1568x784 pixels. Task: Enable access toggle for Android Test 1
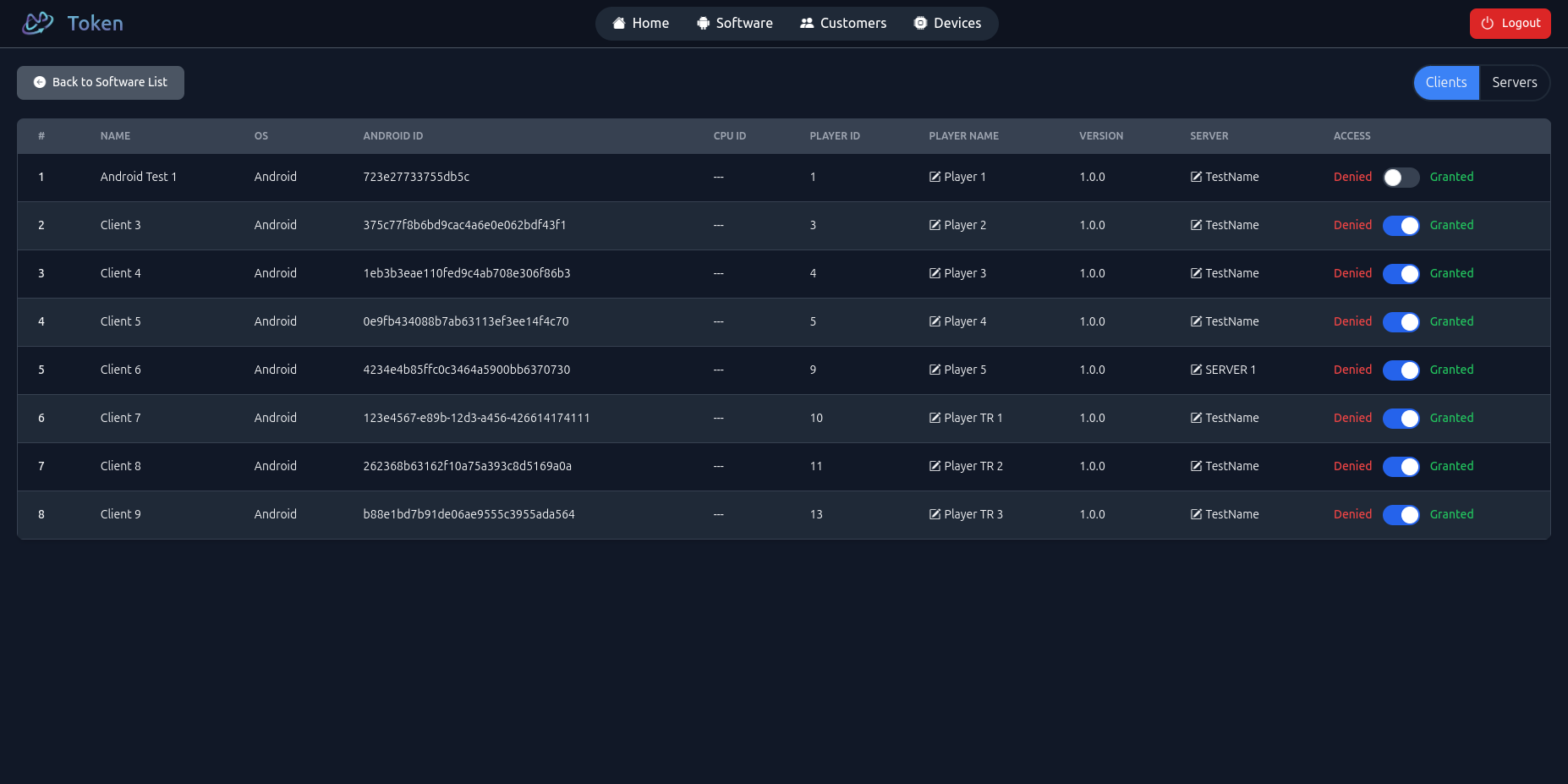point(1401,178)
